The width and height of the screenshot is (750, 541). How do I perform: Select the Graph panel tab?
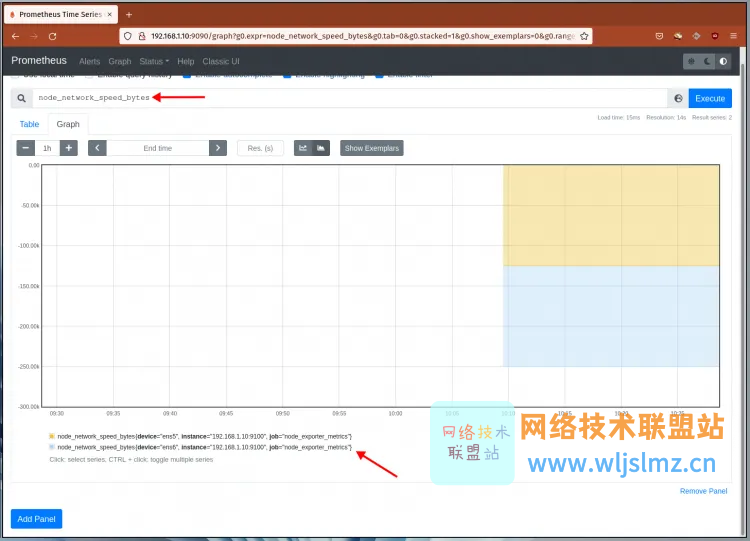(x=68, y=124)
